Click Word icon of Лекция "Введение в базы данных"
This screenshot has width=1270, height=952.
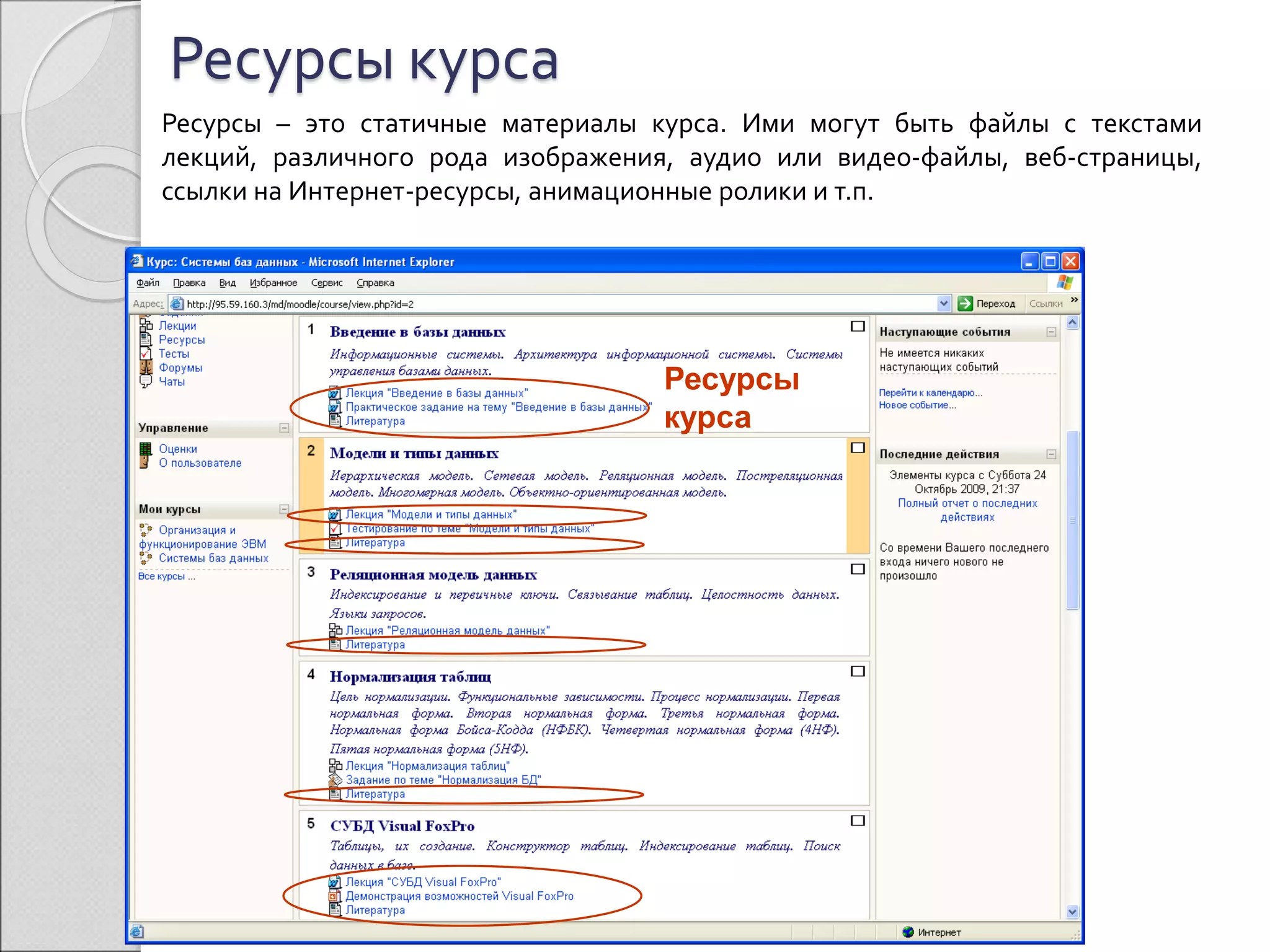[x=335, y=393]
